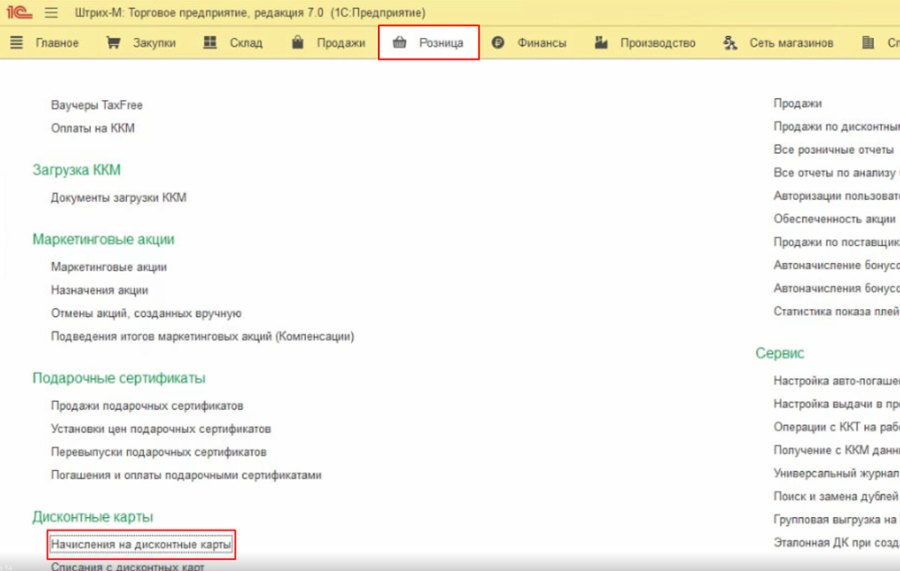Click the 1C logo icon
The image size is (900, 571).
[x=19, y=11]
